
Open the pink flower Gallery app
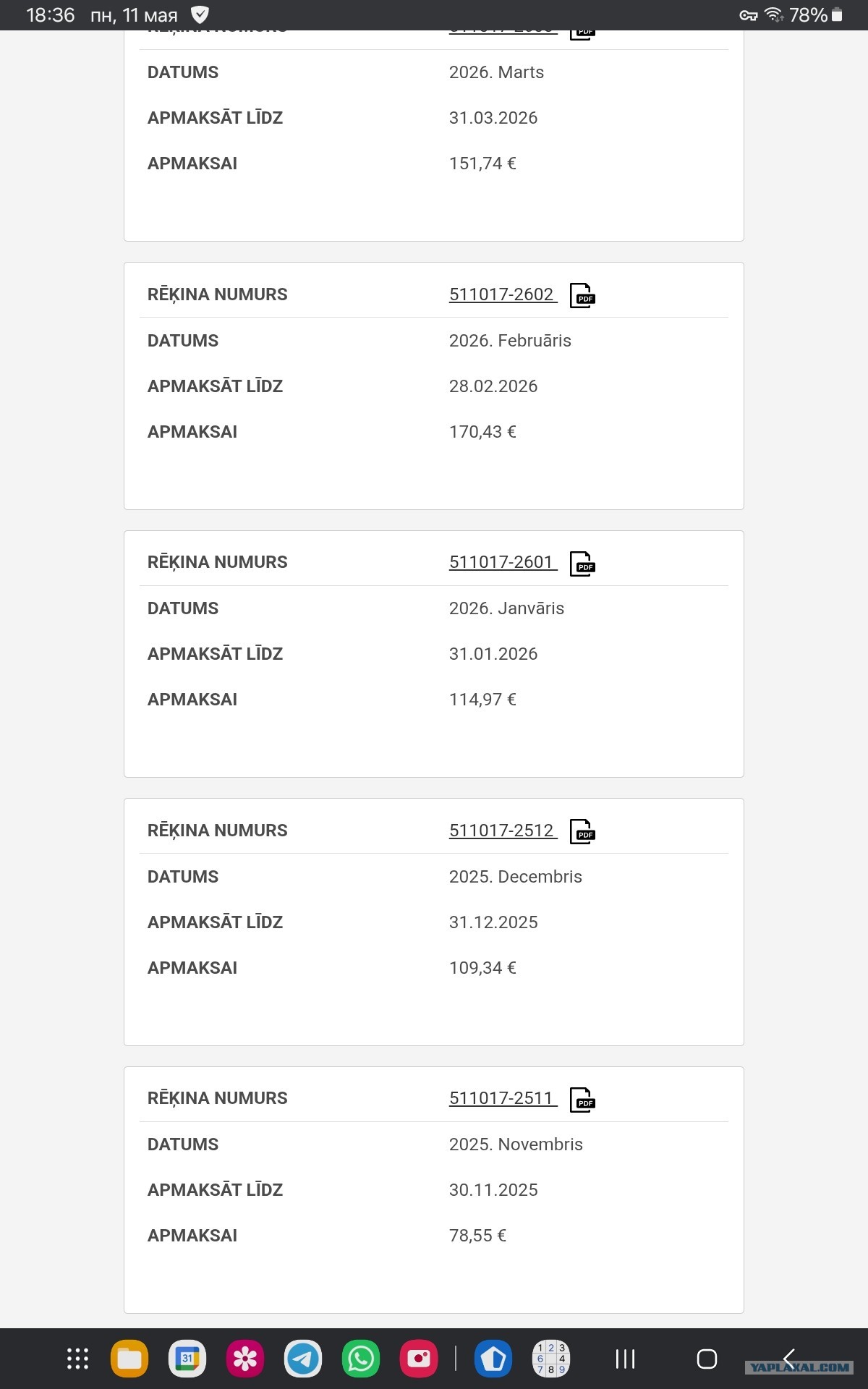pos(245,1359)
